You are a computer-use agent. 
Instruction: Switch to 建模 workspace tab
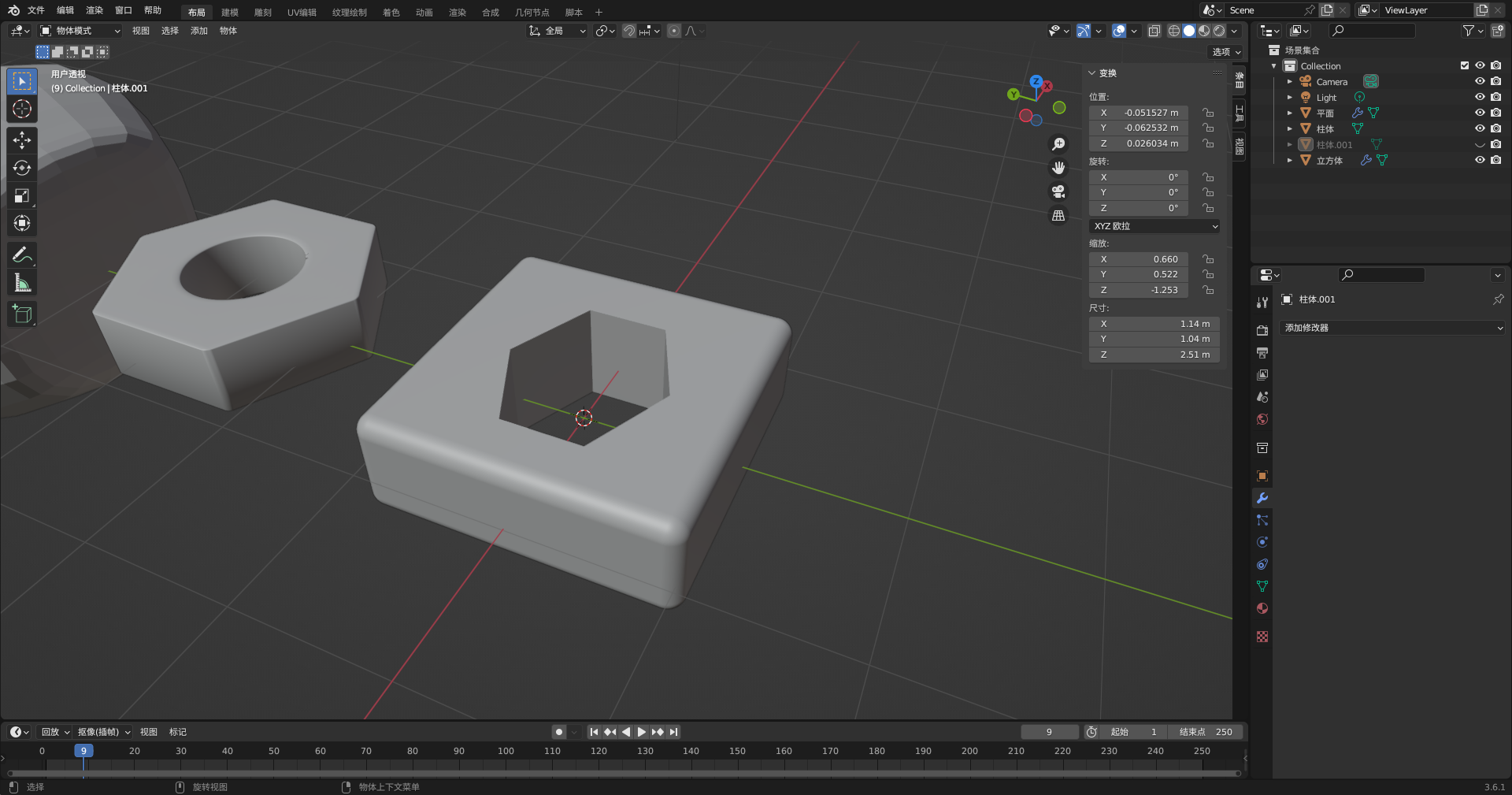coord(230,12)
